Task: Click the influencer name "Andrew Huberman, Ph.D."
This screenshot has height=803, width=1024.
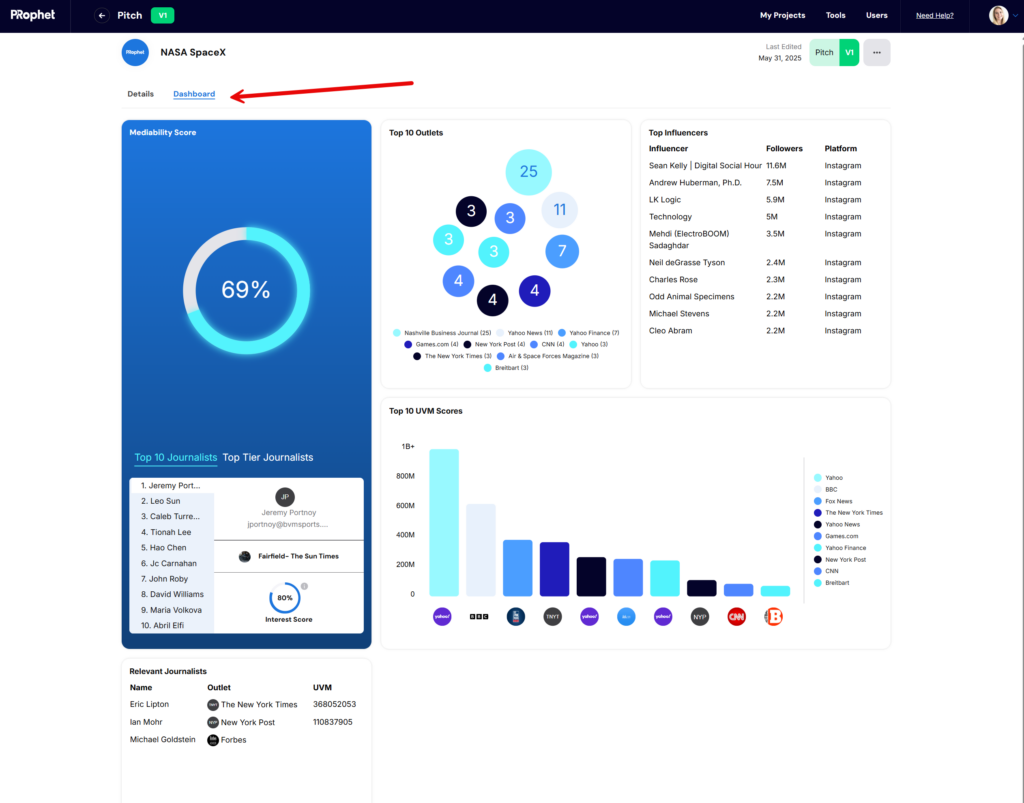Action: pos(695,183)
